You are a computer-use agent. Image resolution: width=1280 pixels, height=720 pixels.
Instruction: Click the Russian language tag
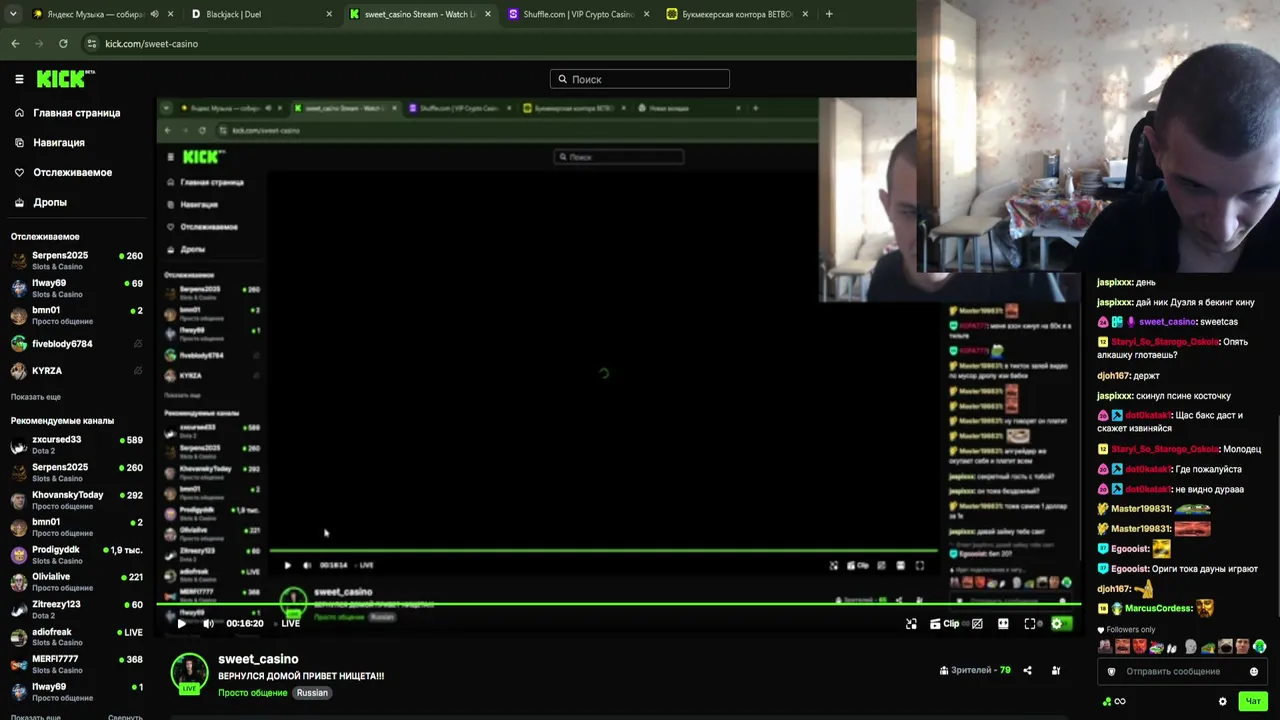click(312, 693)
